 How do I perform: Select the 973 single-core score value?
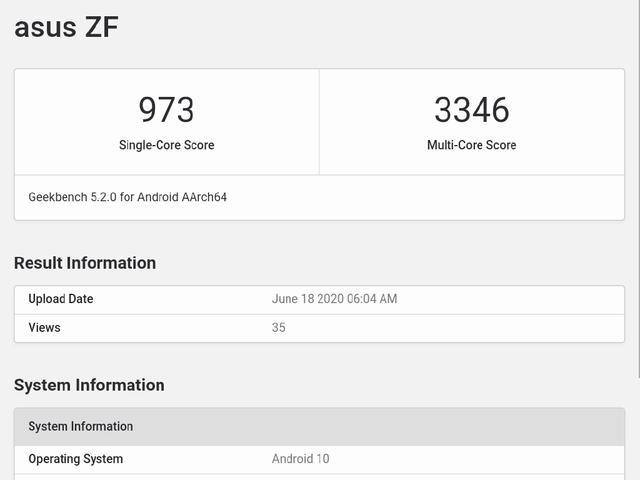coord(167,110)
